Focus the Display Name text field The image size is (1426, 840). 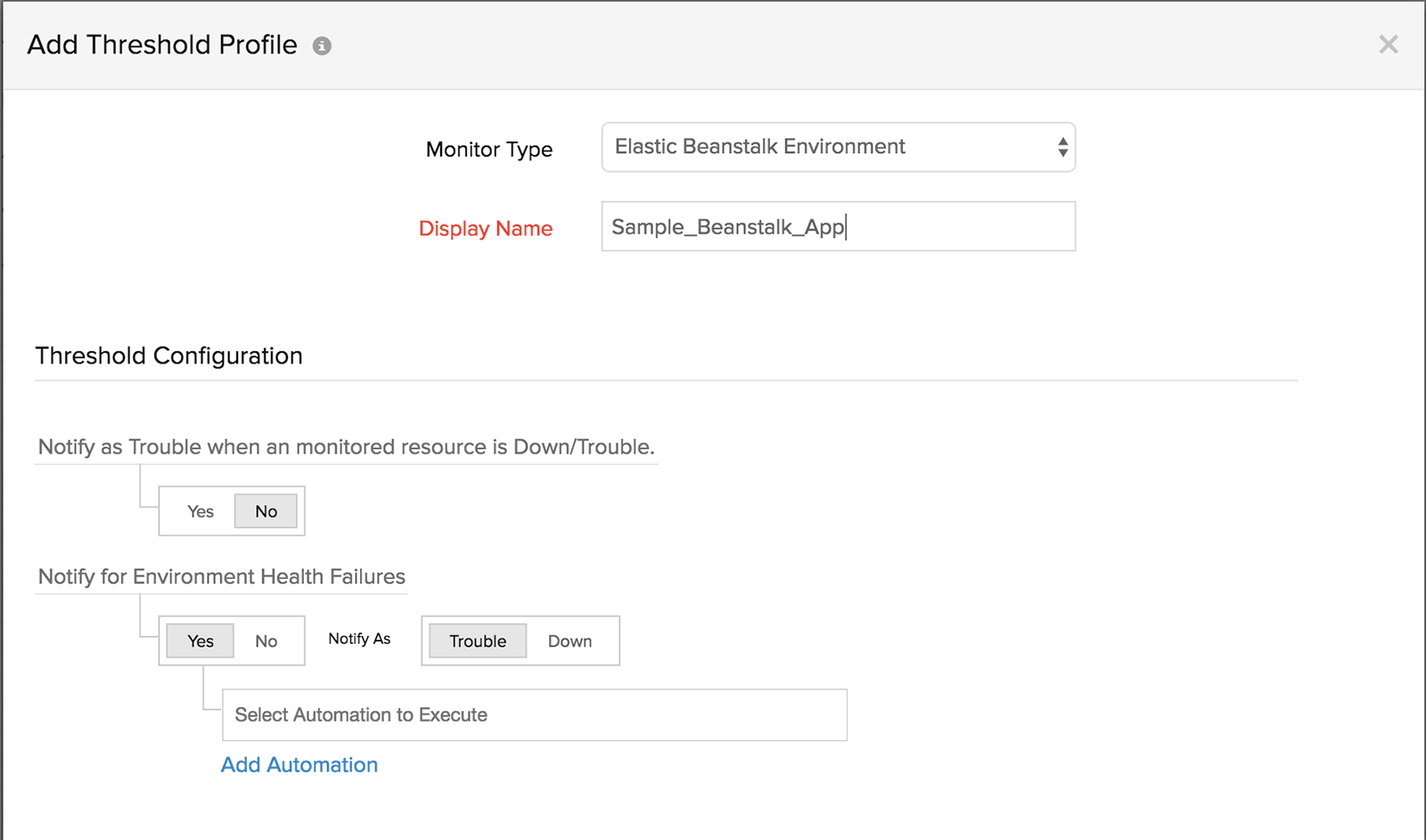(838, 226)
